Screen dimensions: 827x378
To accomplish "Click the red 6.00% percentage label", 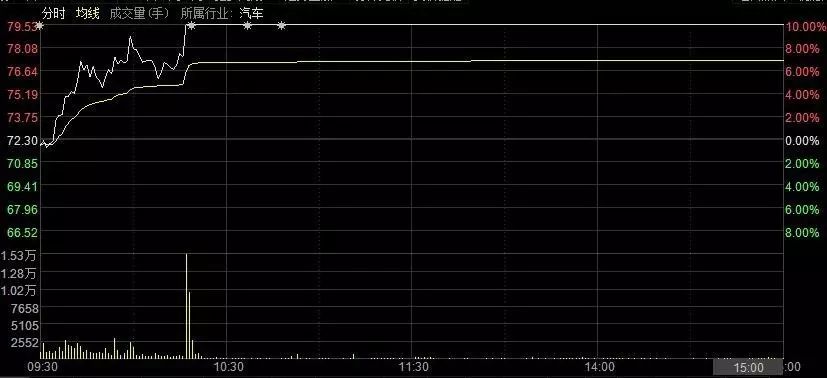I will point(803,72).
